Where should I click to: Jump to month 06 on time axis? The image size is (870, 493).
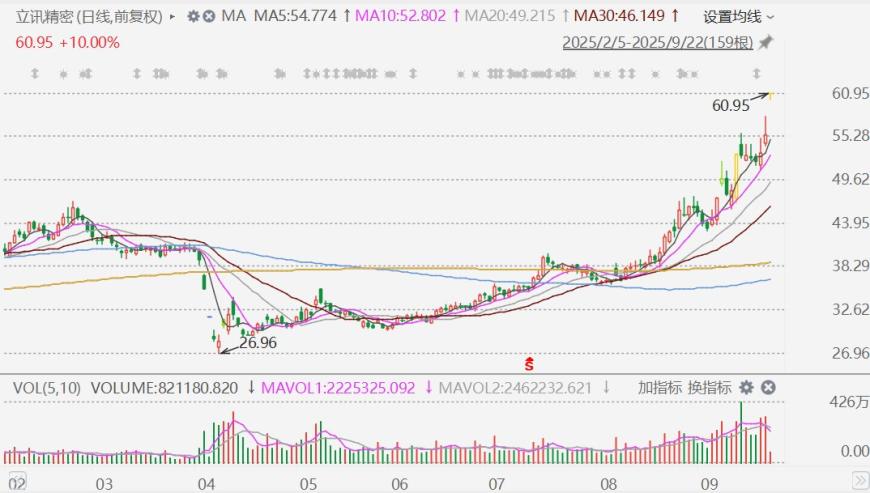point(399,484)
